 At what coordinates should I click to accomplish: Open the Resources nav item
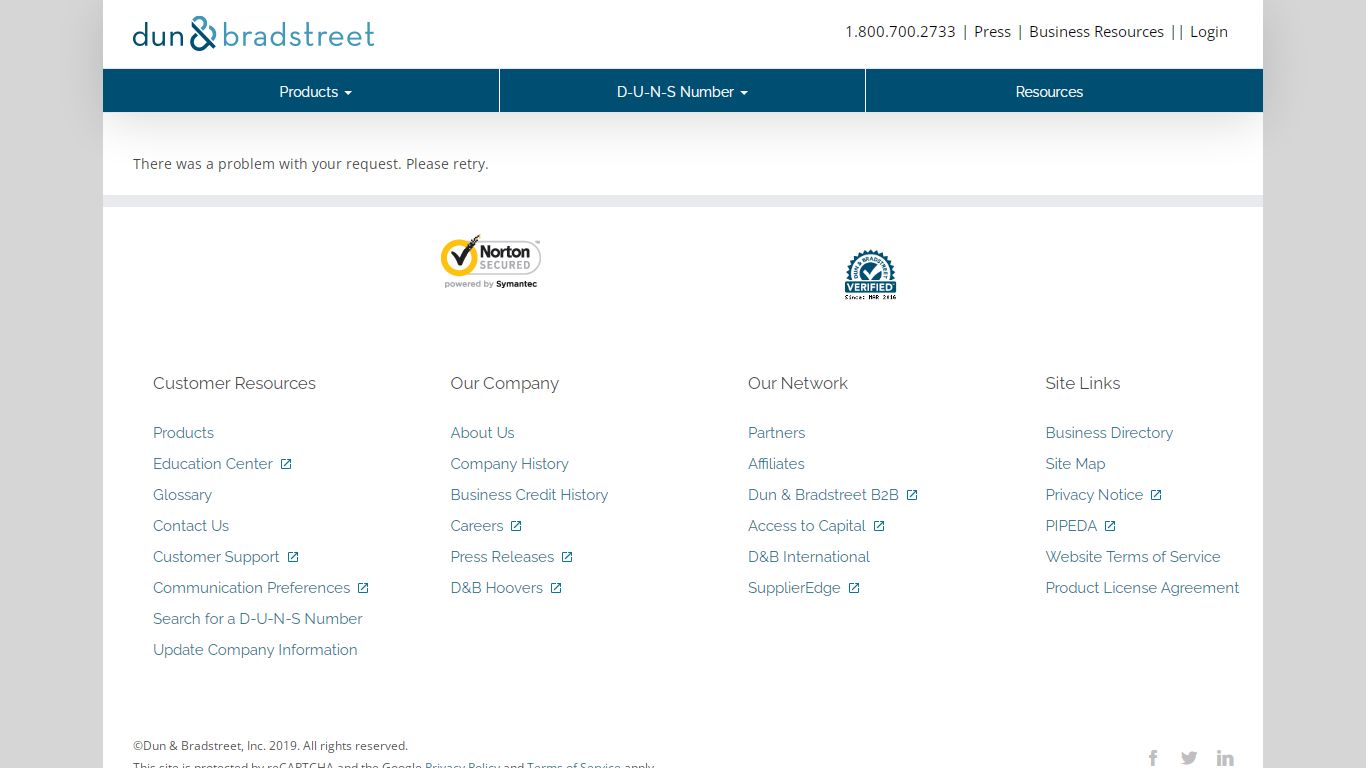click(x=1049, y=91)
